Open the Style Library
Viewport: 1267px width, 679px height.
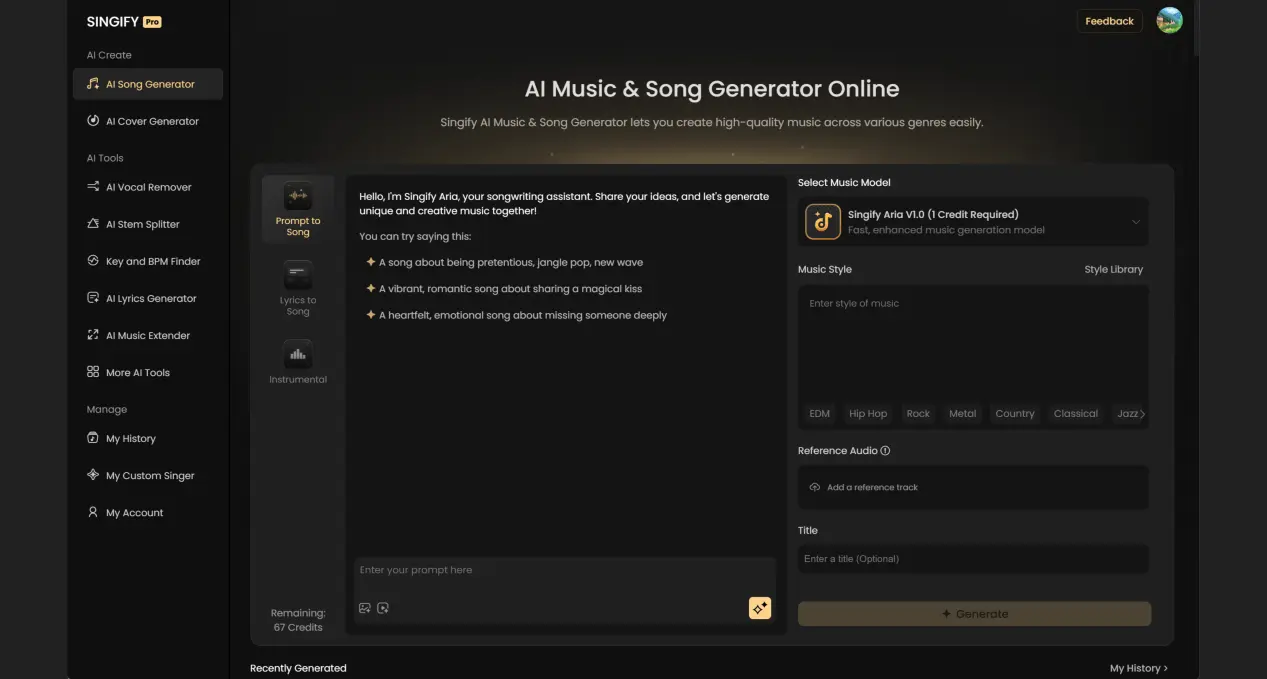point(1113,268)
